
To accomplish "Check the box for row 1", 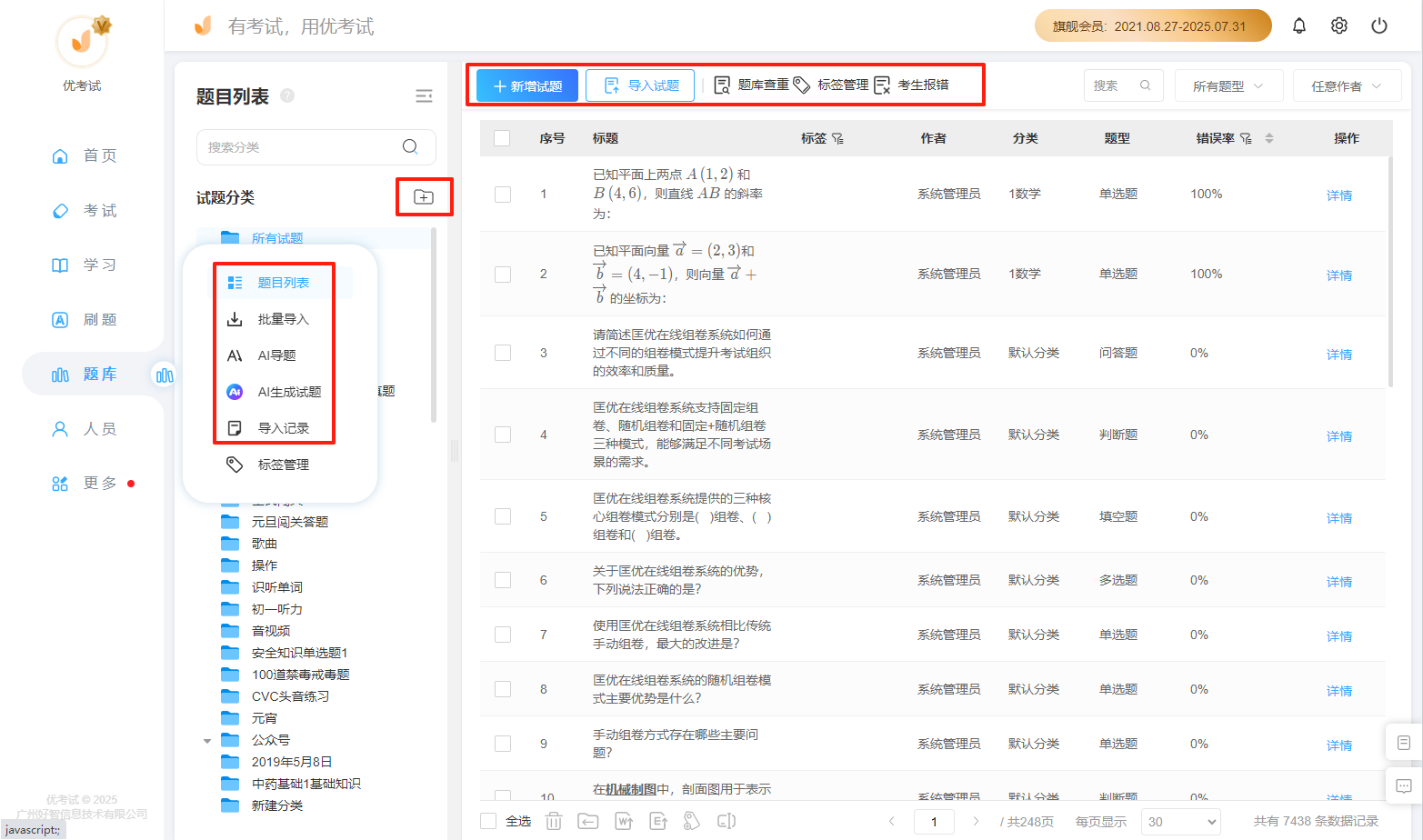I will [503, 195].
